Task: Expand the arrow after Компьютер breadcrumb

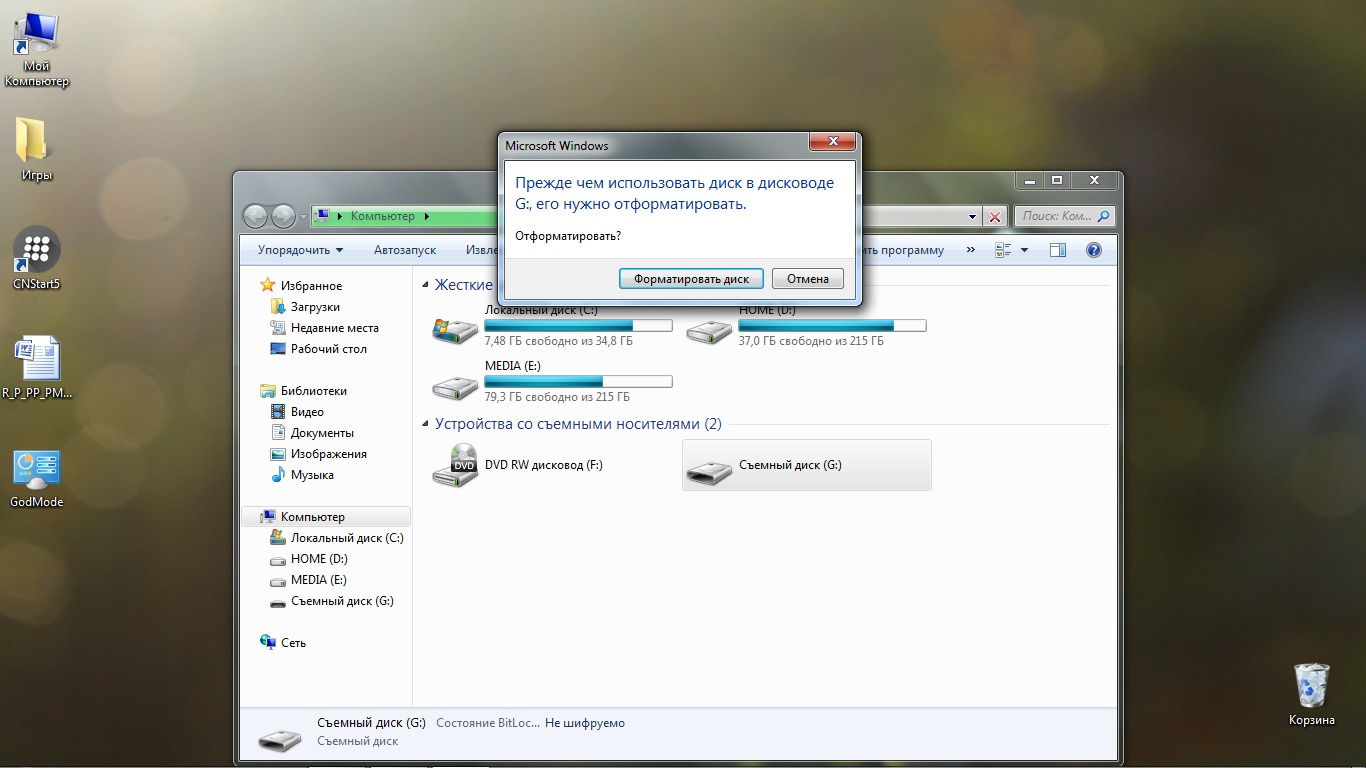Action: [x=427, y=216]
